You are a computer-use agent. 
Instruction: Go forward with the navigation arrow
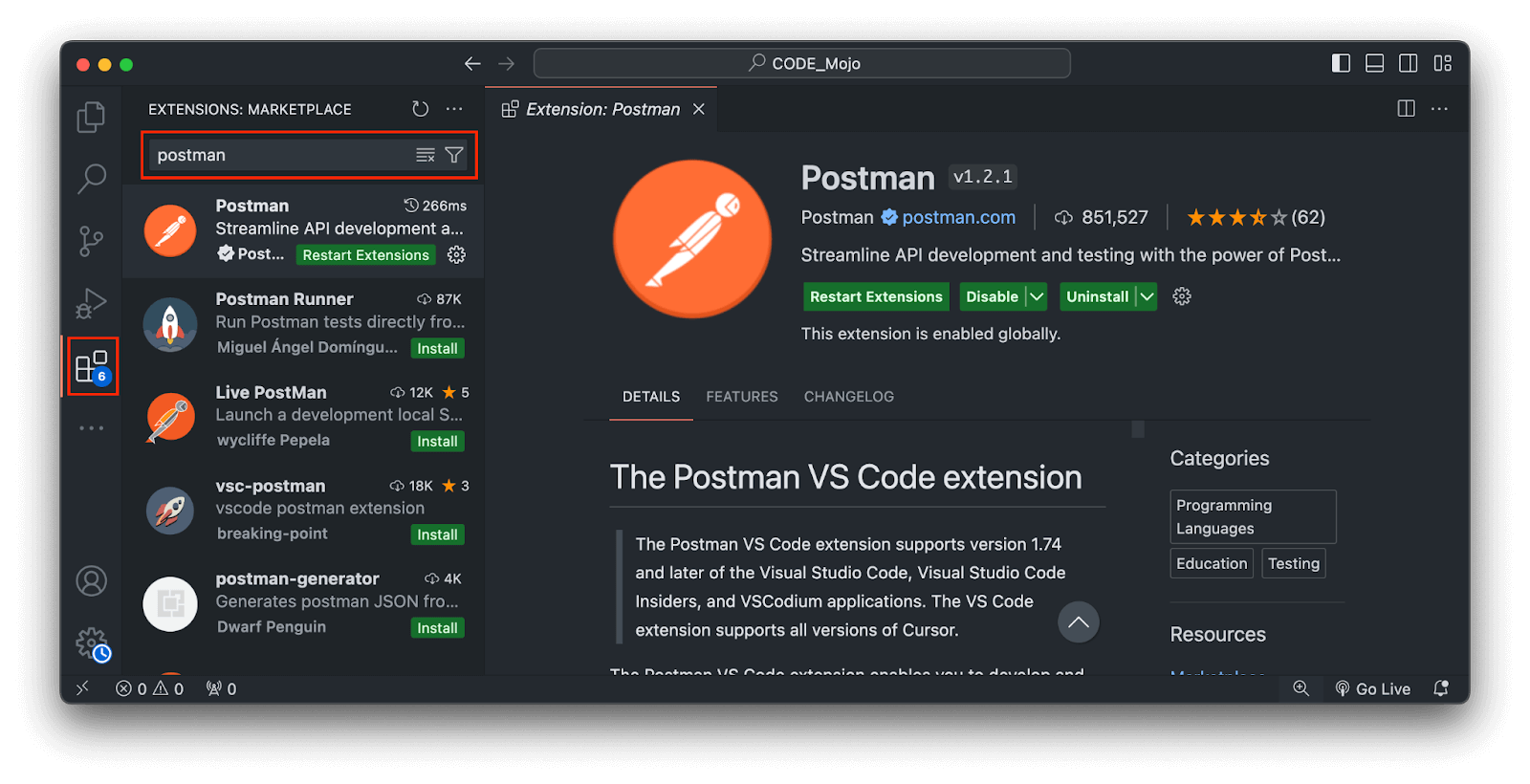point(507,64)
